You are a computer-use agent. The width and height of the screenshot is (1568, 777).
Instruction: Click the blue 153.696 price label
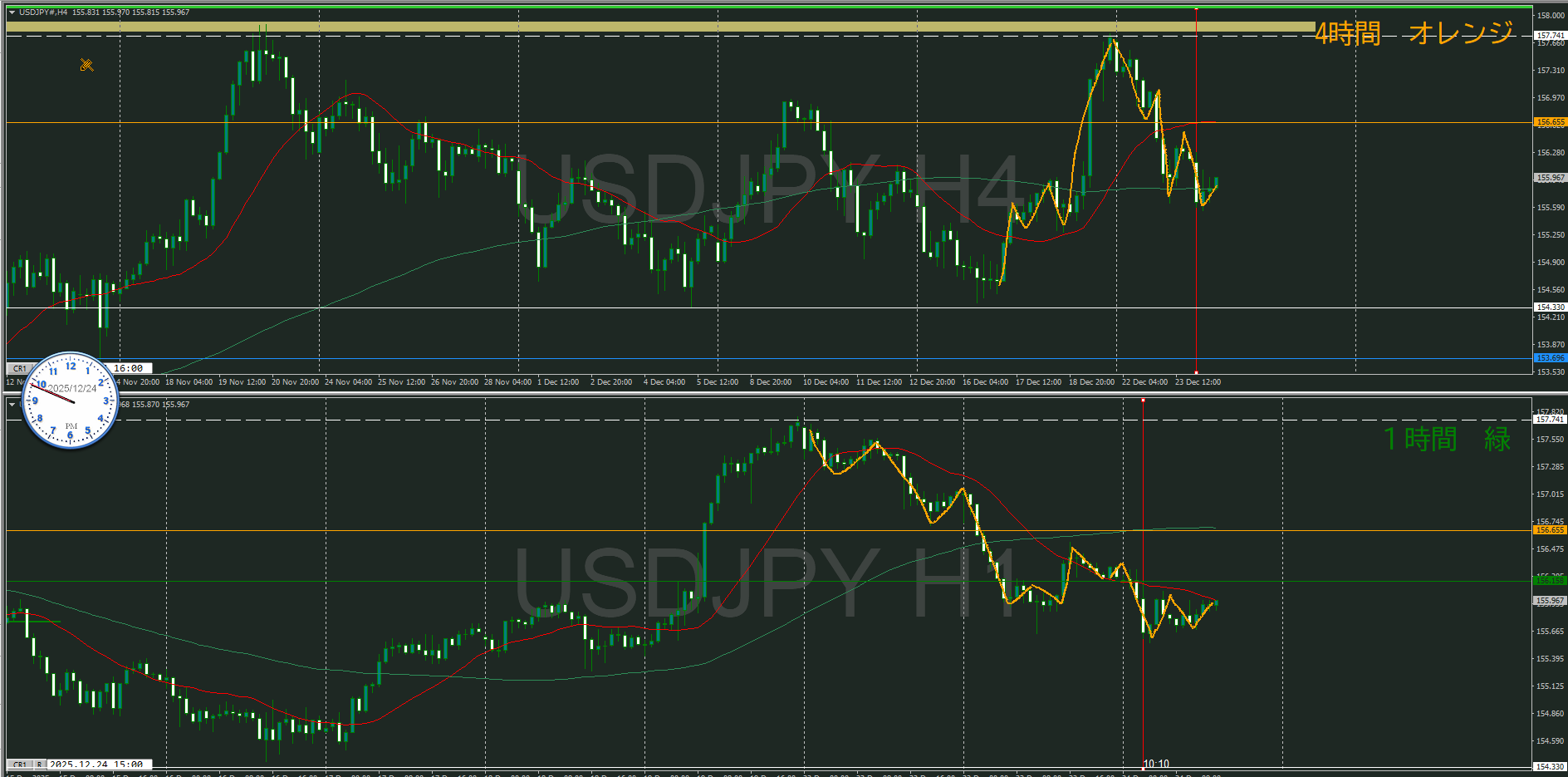click(x=1550, y=358)
